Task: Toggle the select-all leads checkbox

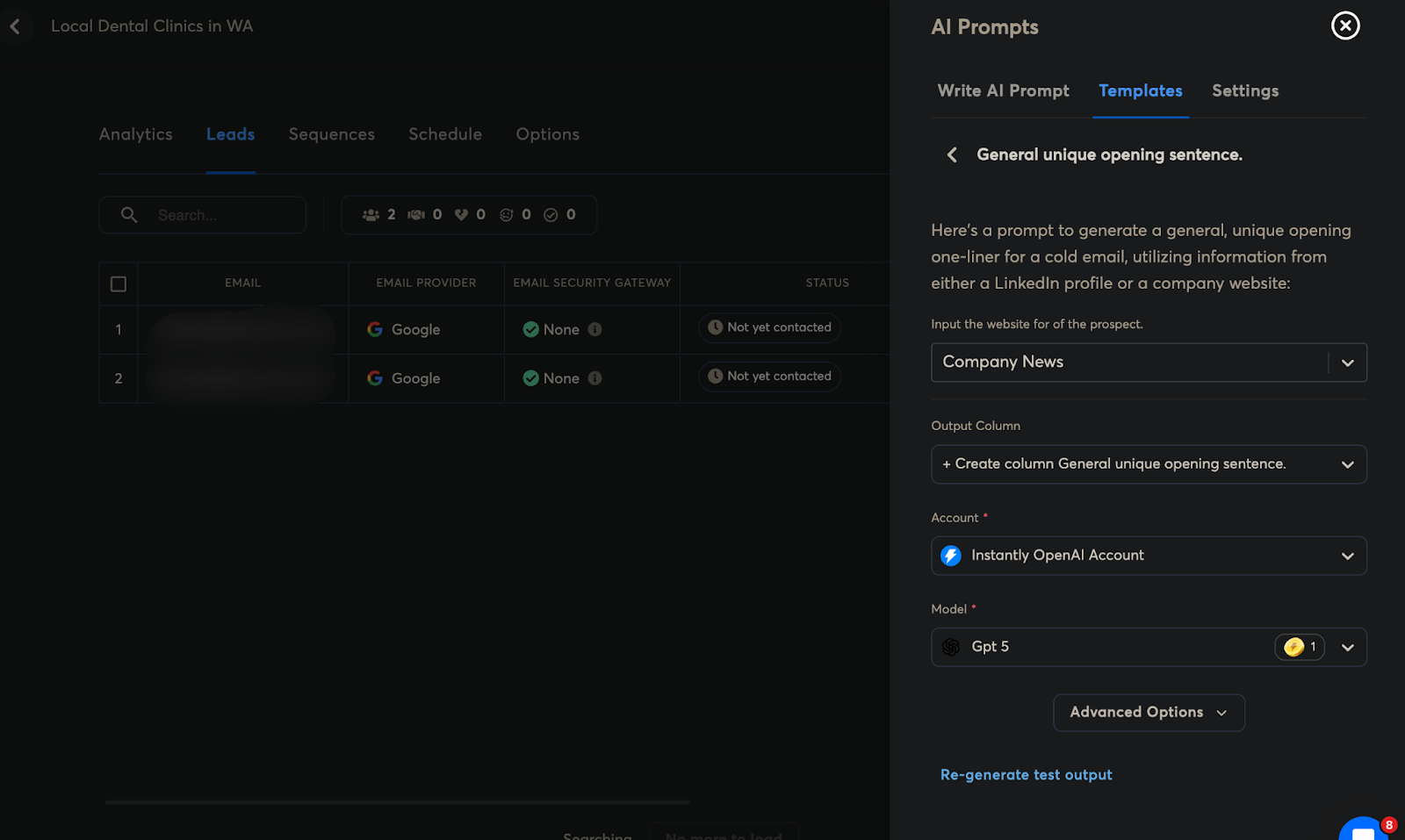Action: (x=119, y=284)
